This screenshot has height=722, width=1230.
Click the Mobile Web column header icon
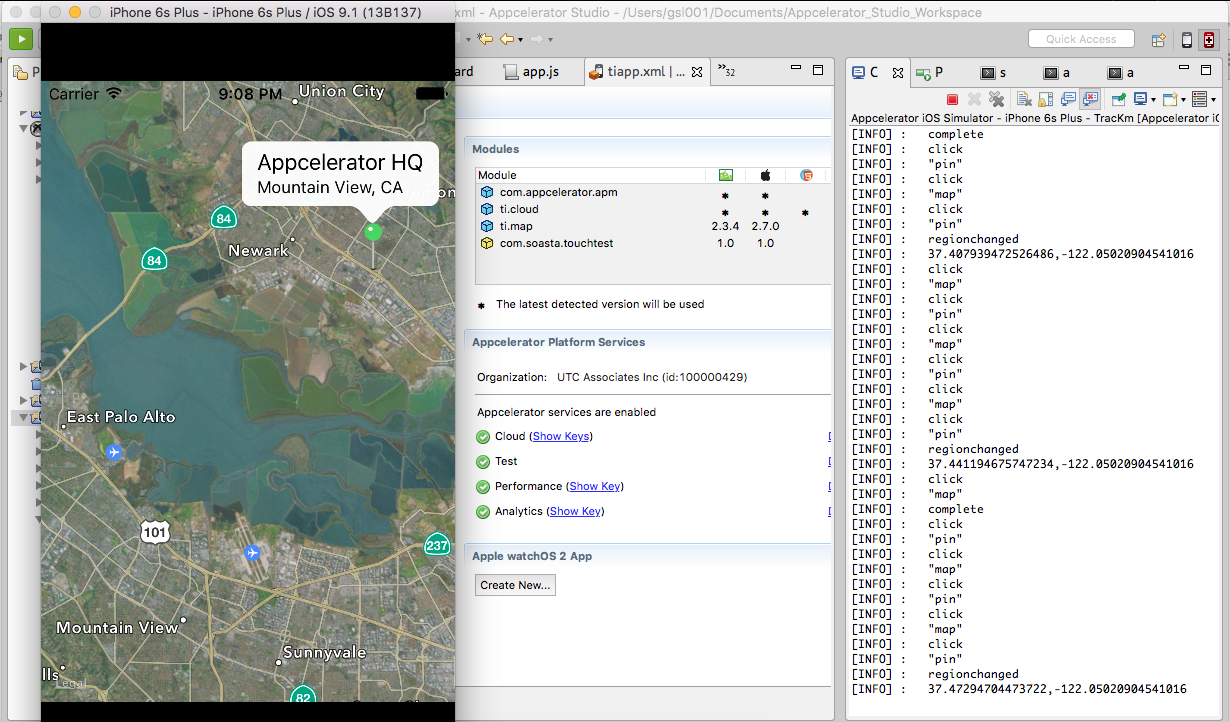coord(806,175)
